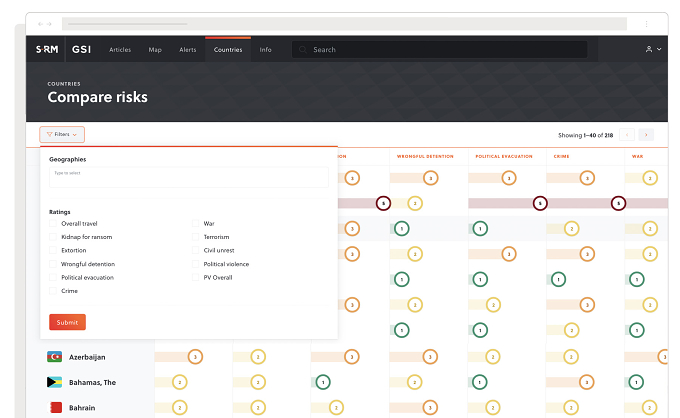Check the Extortion rating
This screenshot has width=680, height=418.
[x=53, y=250]
